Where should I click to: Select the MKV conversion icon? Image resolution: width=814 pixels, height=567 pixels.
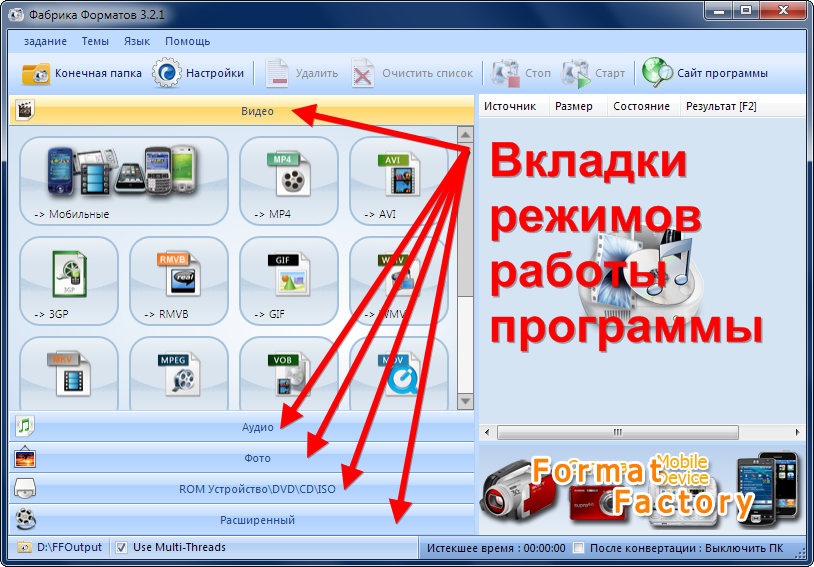click(69, 373)
